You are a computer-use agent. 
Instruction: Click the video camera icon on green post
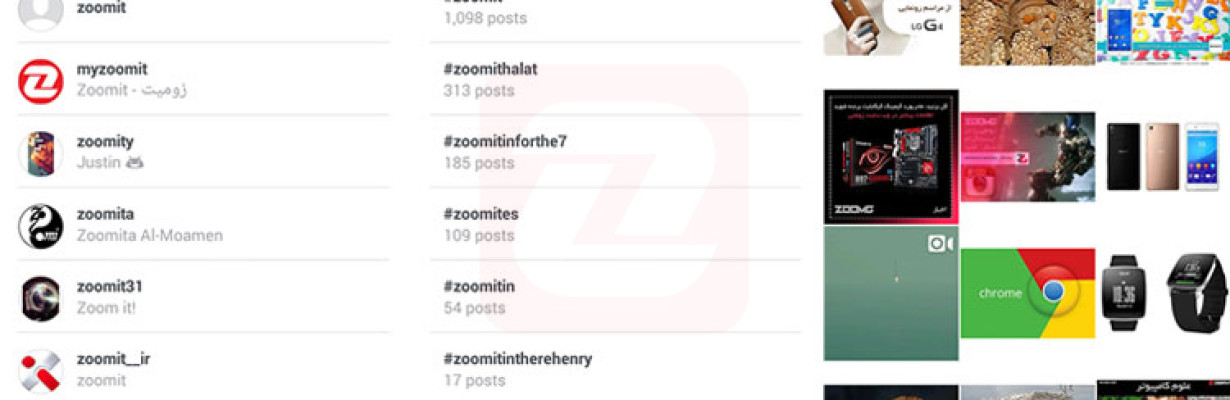[939, 244]
